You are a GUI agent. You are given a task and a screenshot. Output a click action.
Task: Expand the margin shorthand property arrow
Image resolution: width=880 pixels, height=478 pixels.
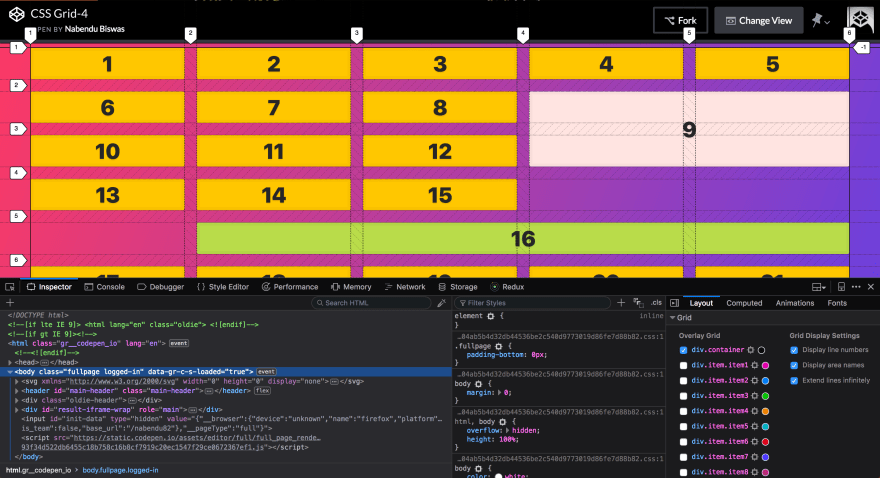[x=499, y=393]
